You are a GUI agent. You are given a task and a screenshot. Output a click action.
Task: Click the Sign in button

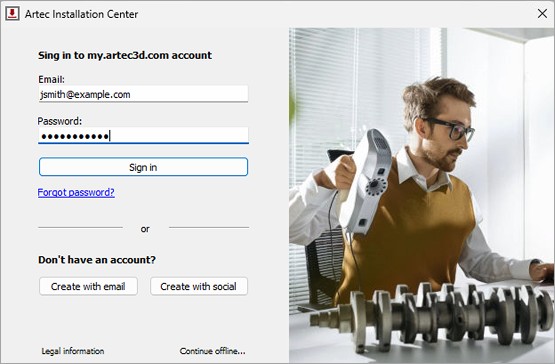(x=143, y=167)
